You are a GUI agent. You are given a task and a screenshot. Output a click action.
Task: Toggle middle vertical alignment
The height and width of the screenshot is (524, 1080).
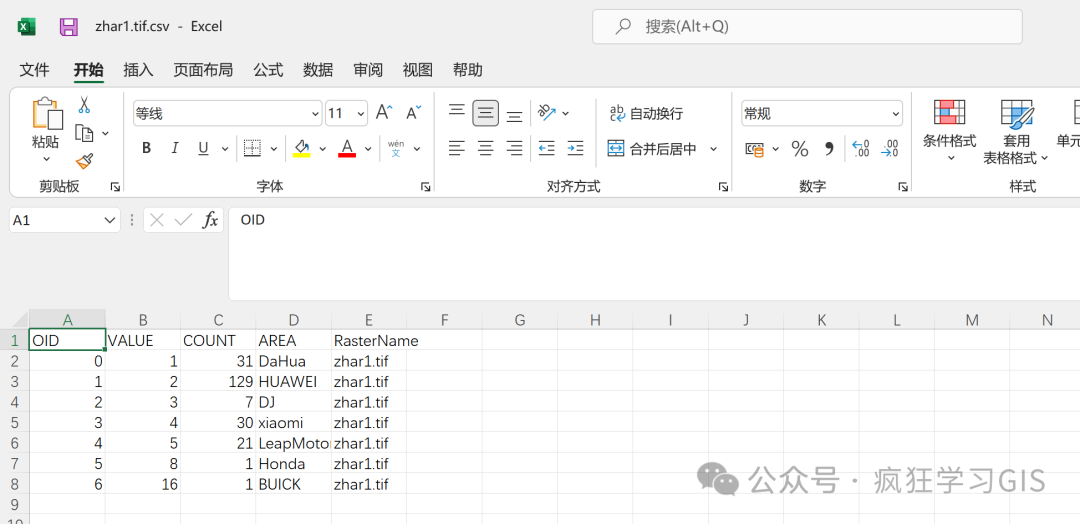pos(486,113)
